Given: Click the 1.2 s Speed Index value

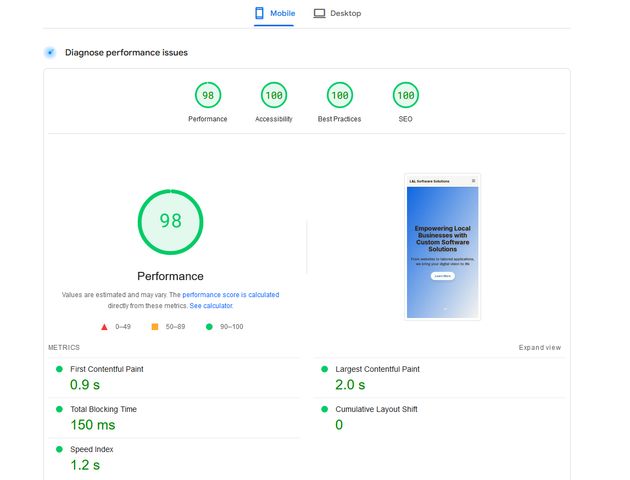Looking at the screenshot, I should click(85, 465).
